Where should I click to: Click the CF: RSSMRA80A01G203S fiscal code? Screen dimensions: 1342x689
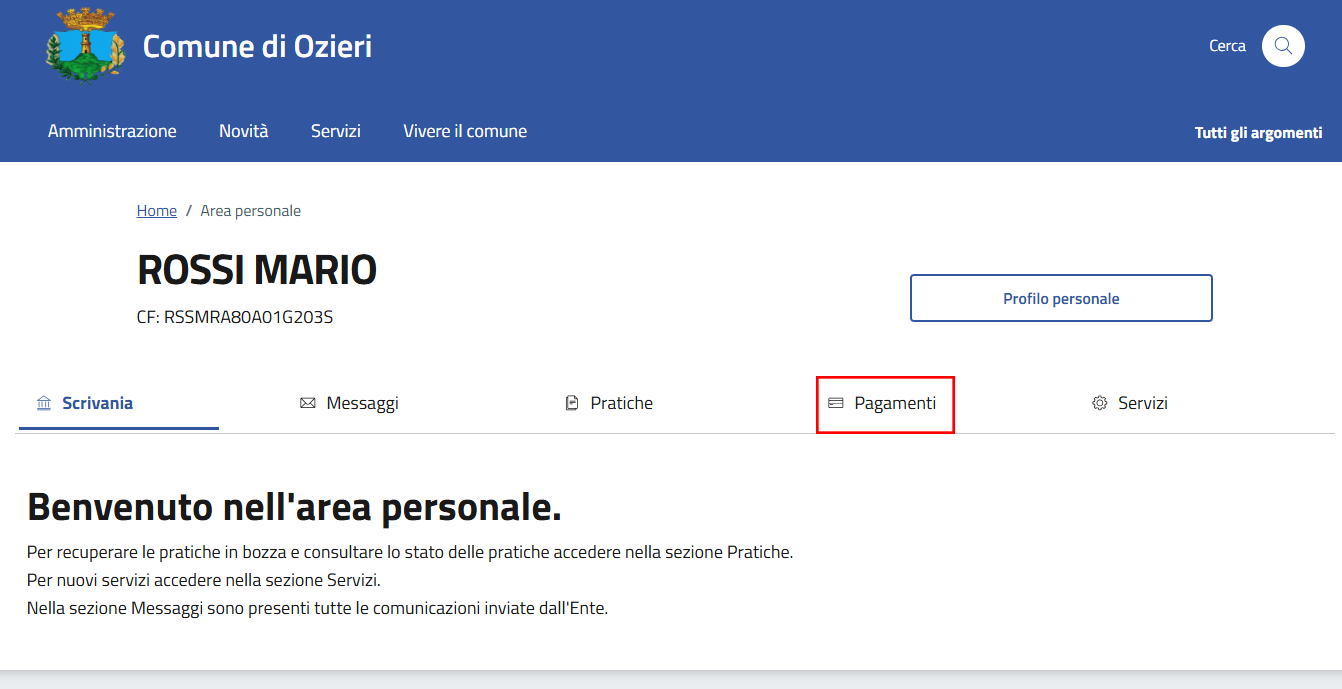tap(235, 318)
